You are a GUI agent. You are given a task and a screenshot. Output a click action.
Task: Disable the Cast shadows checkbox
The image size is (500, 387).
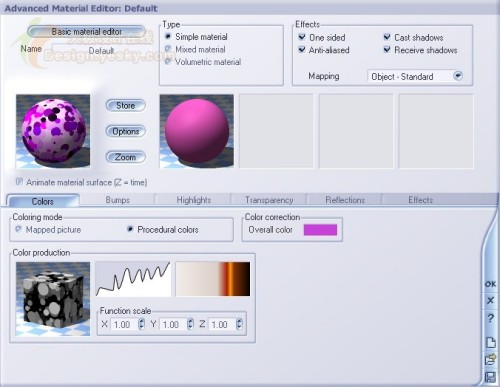[x=387, y=37]
